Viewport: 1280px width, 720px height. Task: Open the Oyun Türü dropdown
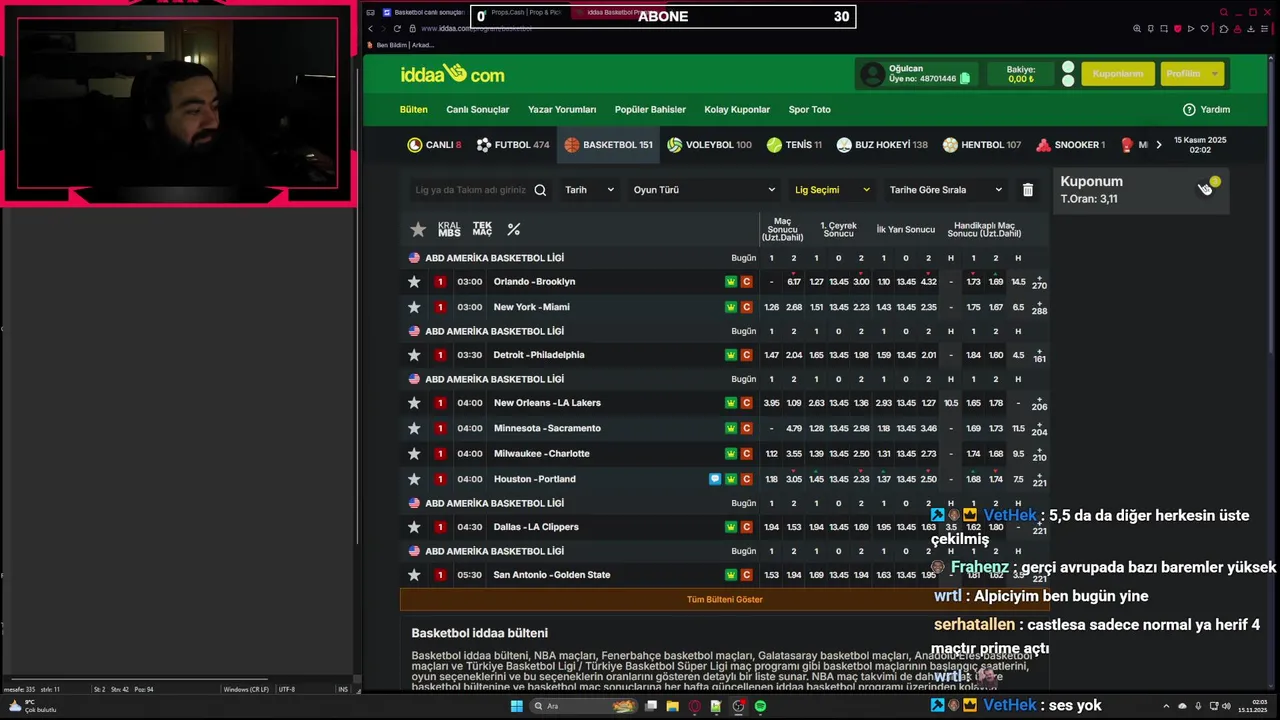pyautogui.click(x=704, y=190)
